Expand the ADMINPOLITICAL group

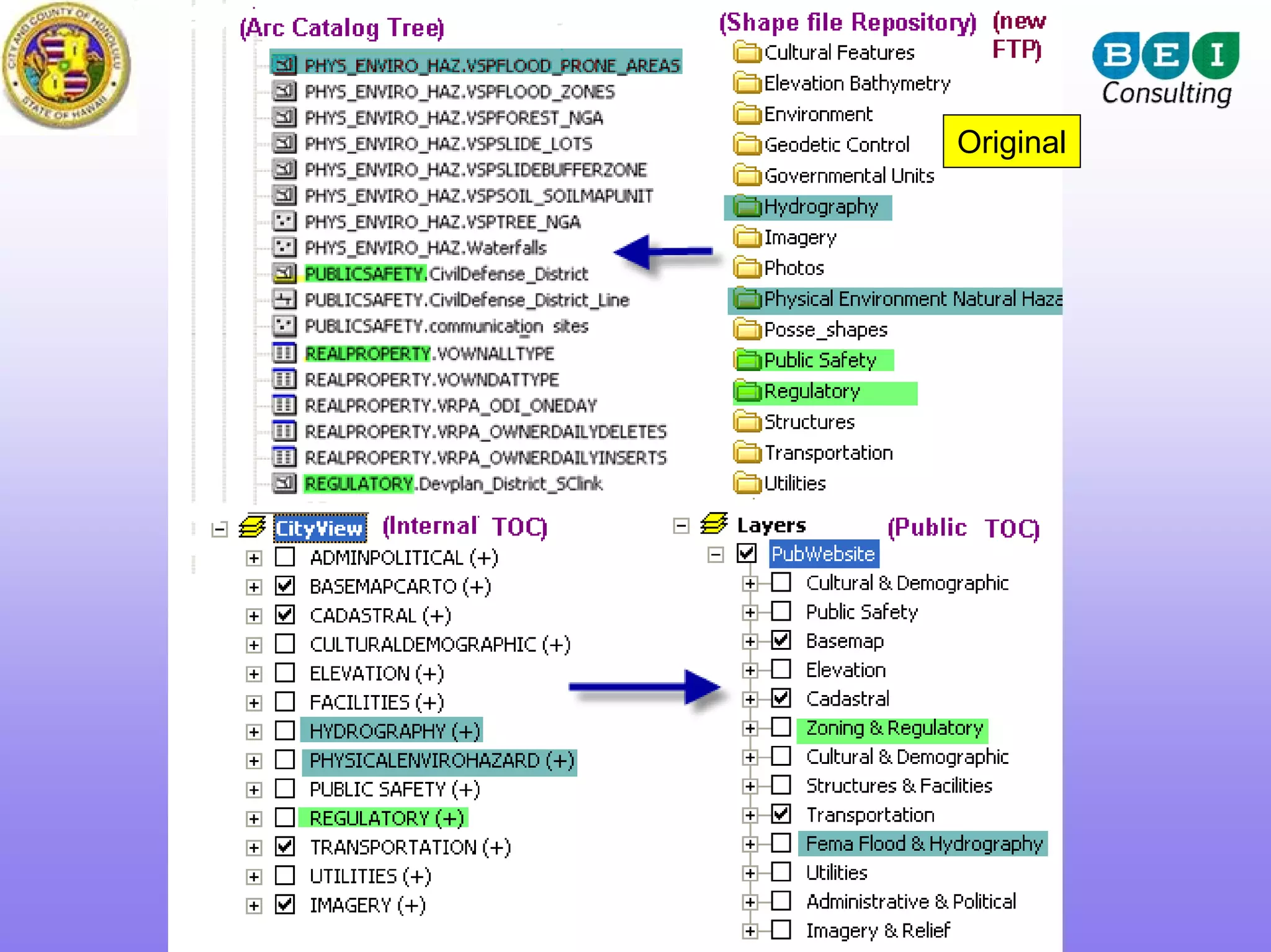click(x=253, y=558)
